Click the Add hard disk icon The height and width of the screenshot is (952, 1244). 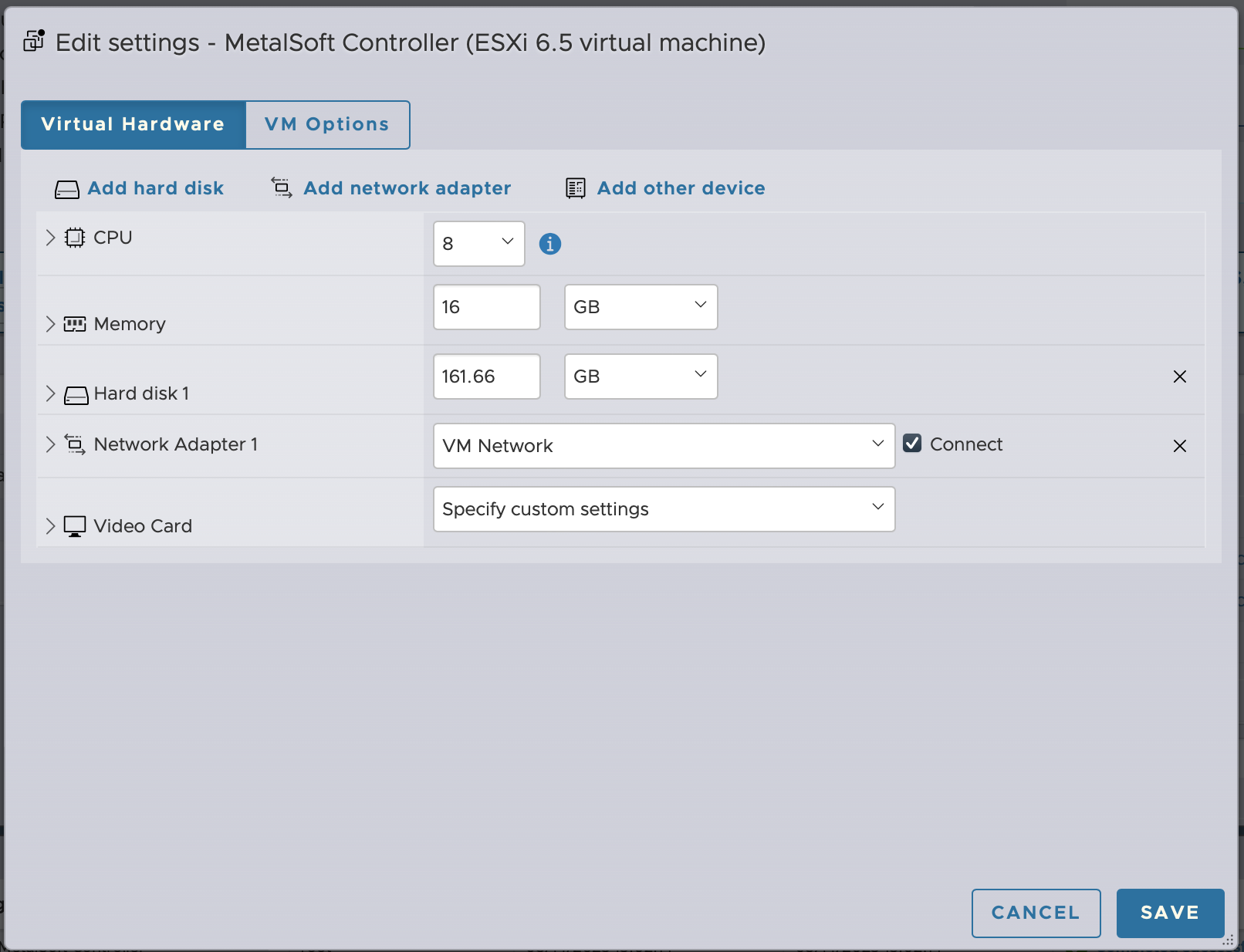[67, 189]
